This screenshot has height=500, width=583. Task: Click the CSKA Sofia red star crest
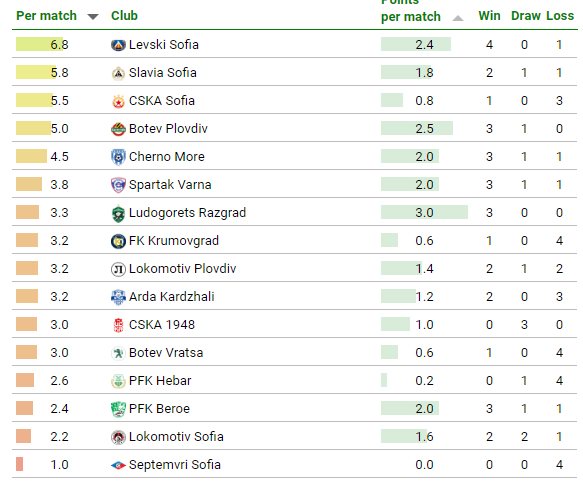(x=118, y=101)
